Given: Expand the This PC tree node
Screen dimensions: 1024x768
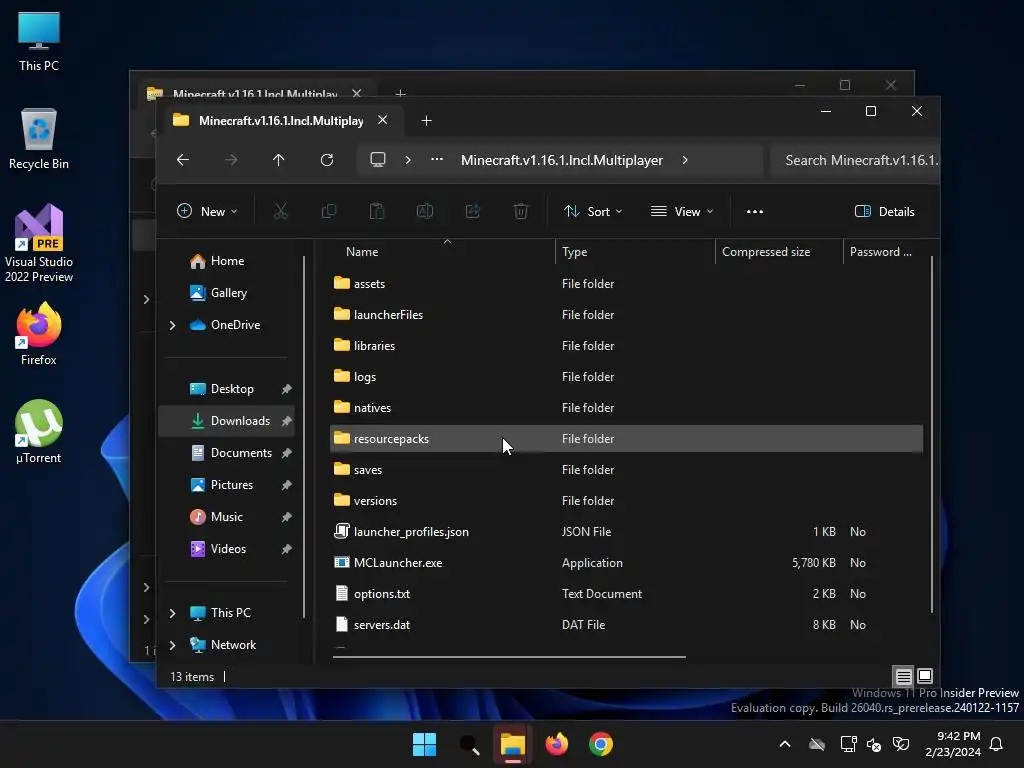Looking at the screenshot, I should pos(172,613).
